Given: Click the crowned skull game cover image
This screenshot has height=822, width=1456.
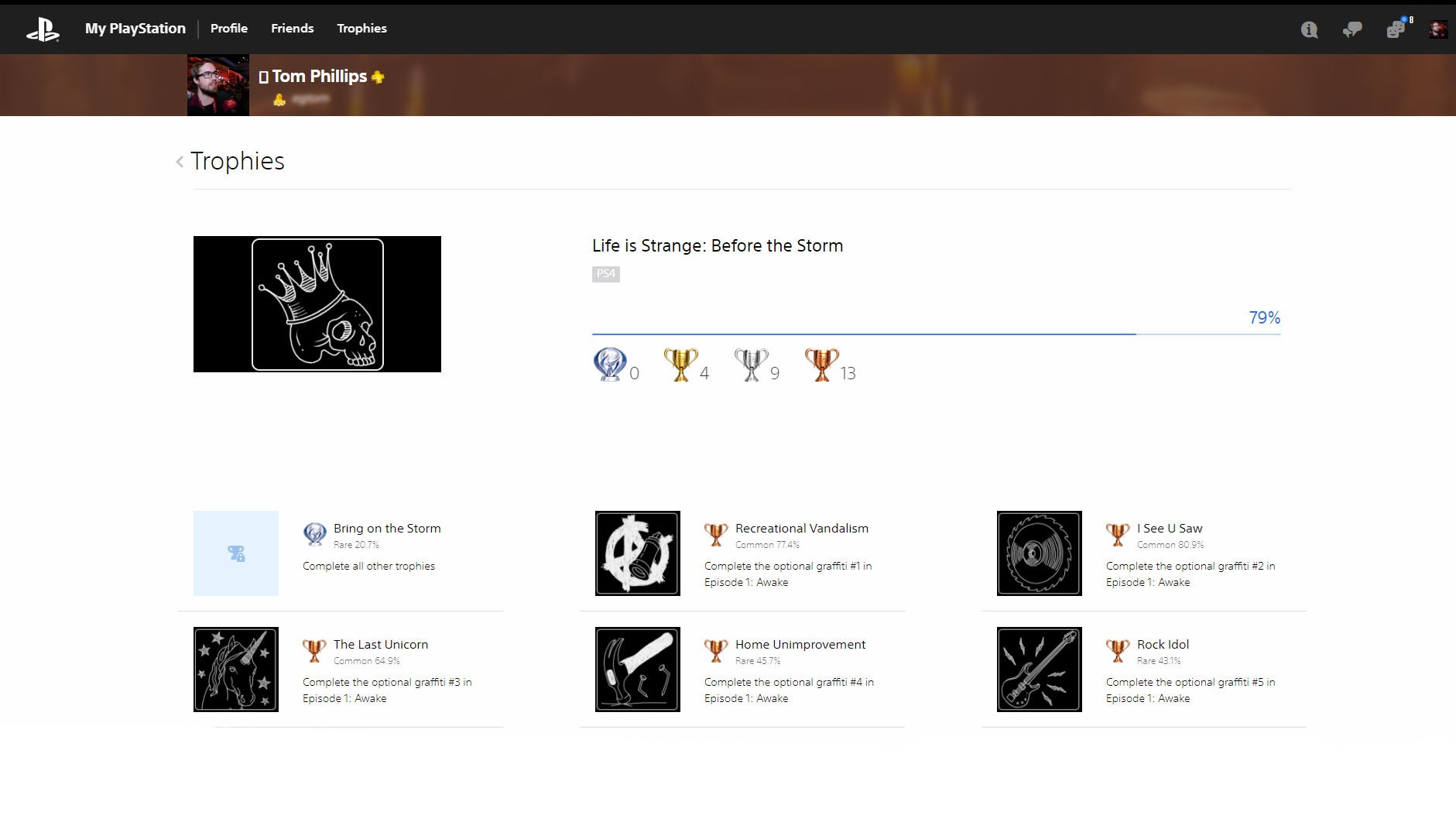Looking at the screenshot, I should click(x=317, y=304).
